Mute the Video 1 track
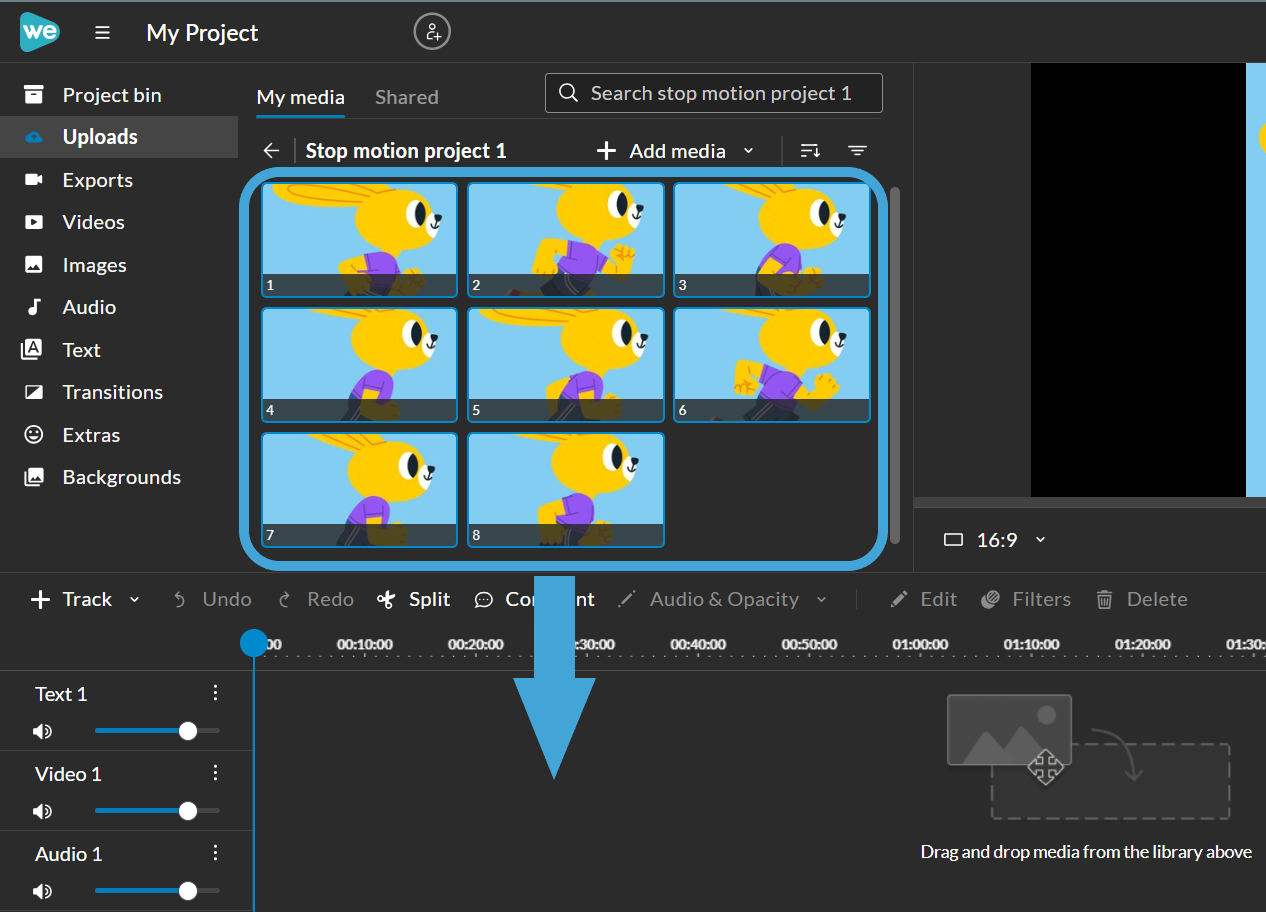 coord(42,811)
